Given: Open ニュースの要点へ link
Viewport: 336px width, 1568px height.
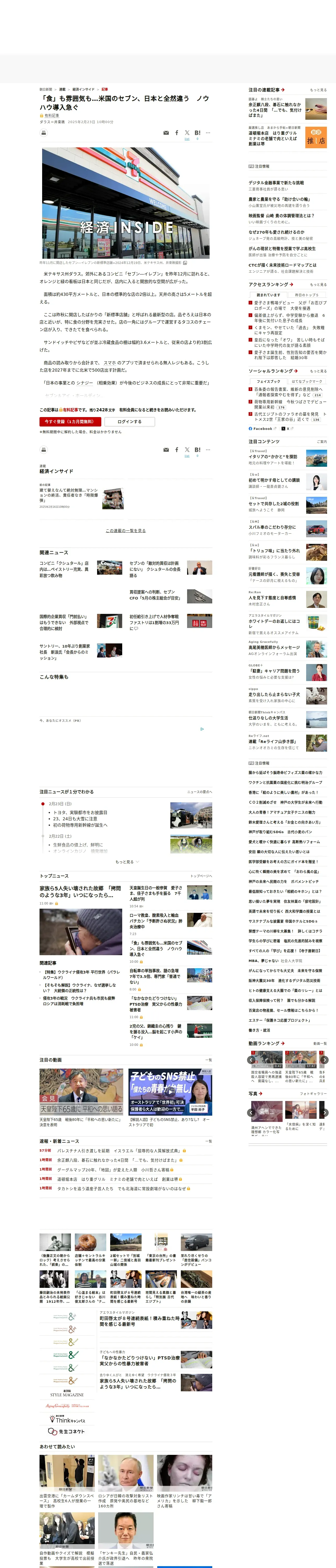Looking at the screenshot, I should (199, 792).
